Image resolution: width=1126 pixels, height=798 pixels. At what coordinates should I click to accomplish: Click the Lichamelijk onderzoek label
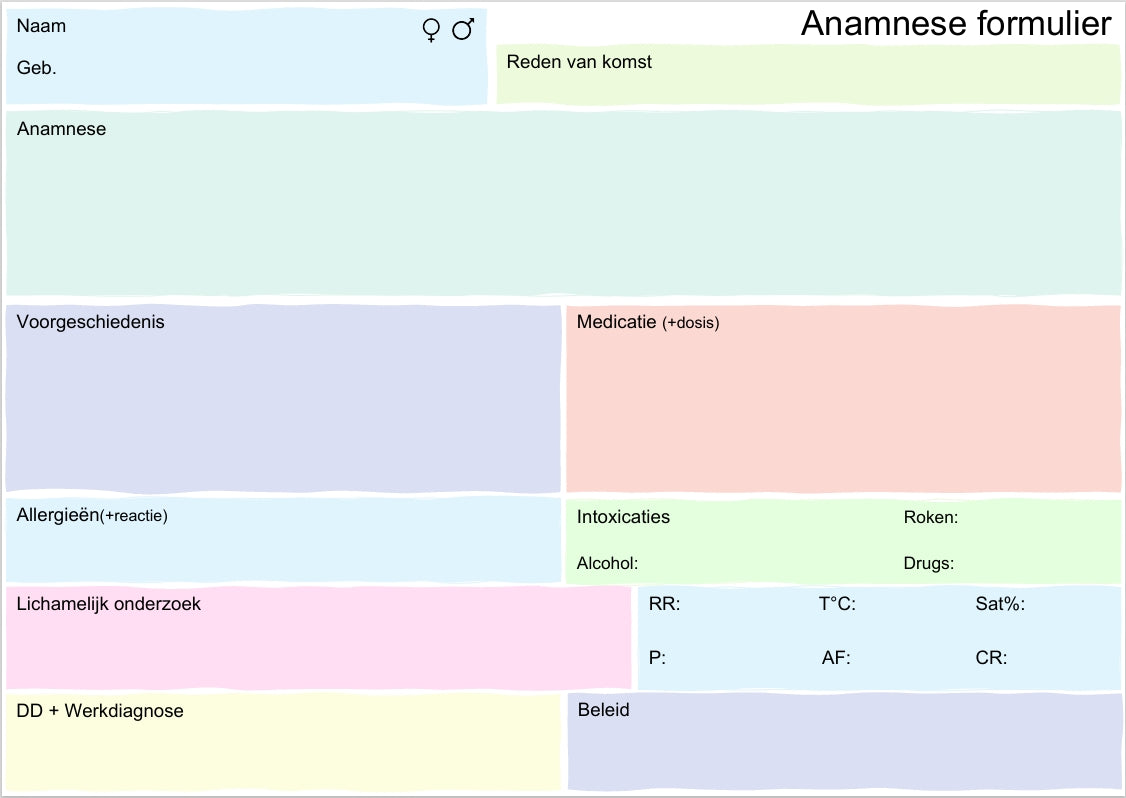(x=108, y=604)
